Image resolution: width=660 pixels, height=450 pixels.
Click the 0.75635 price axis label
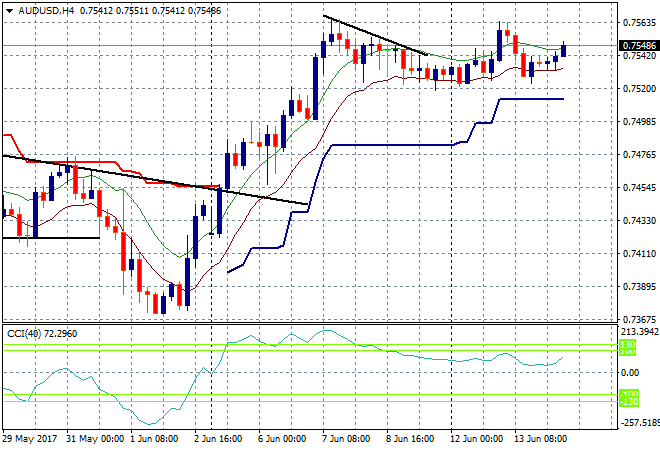click(x=639, y=22)
